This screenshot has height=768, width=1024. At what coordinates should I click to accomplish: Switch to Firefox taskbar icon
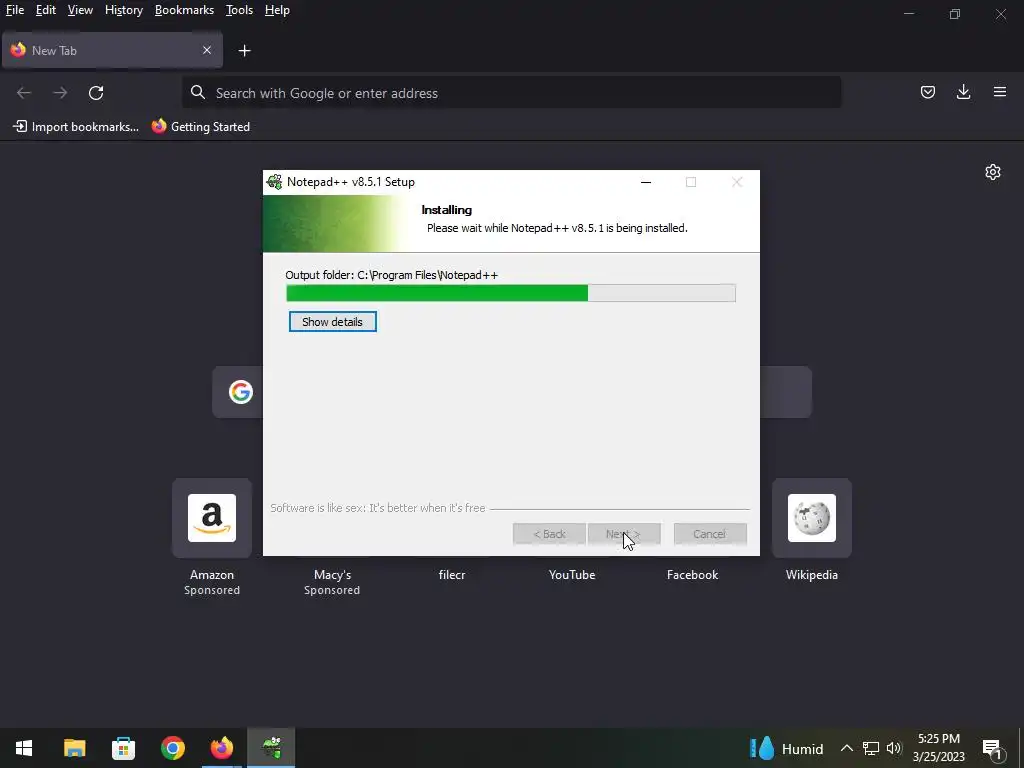[x=221, y=748]
